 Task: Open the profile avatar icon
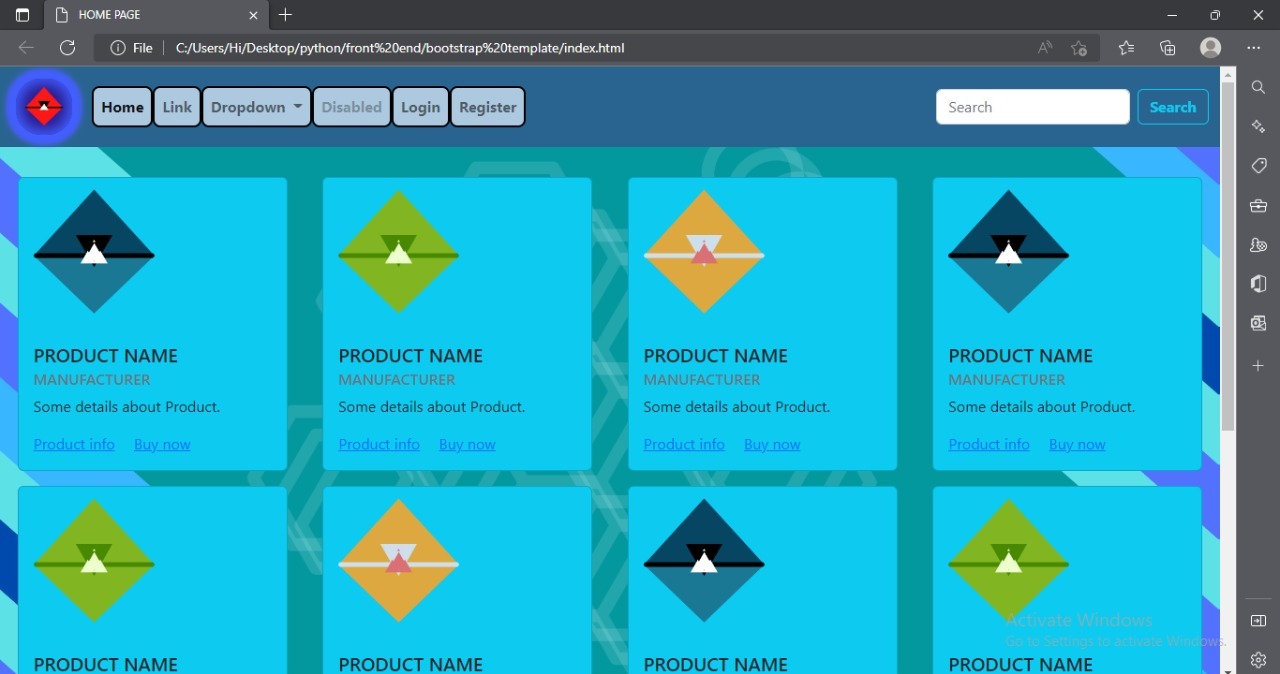click(x=1211, y=47)
